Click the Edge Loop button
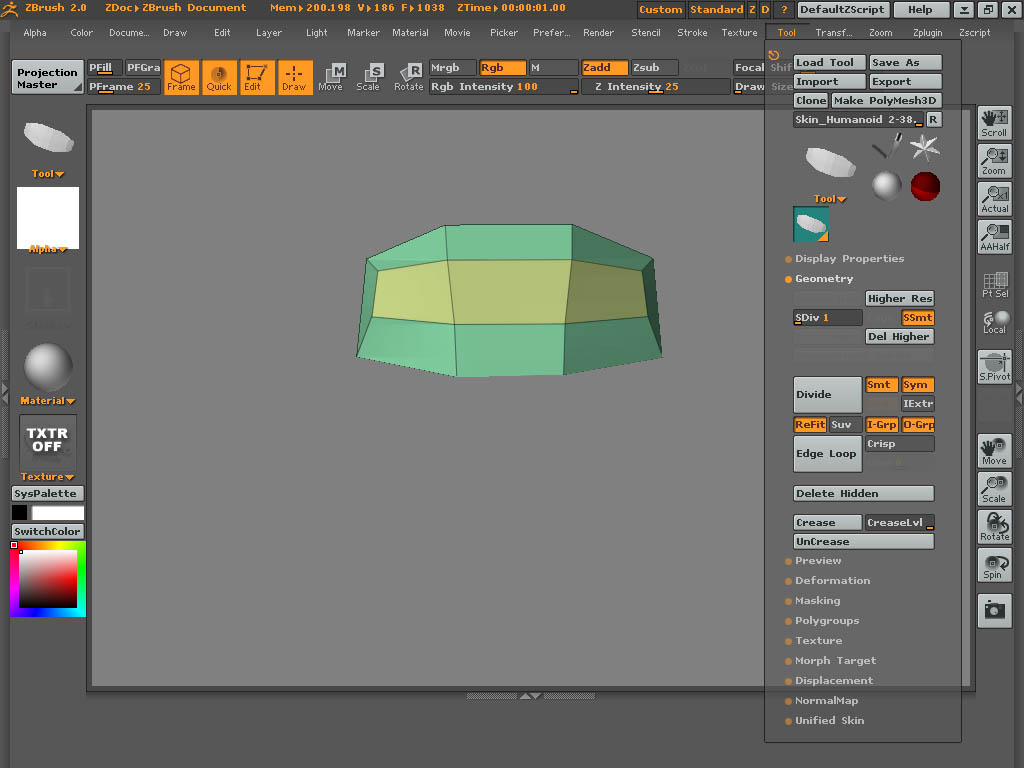Screen dimensions: 1024x768 pyautogui.click(x=827, y=454)
